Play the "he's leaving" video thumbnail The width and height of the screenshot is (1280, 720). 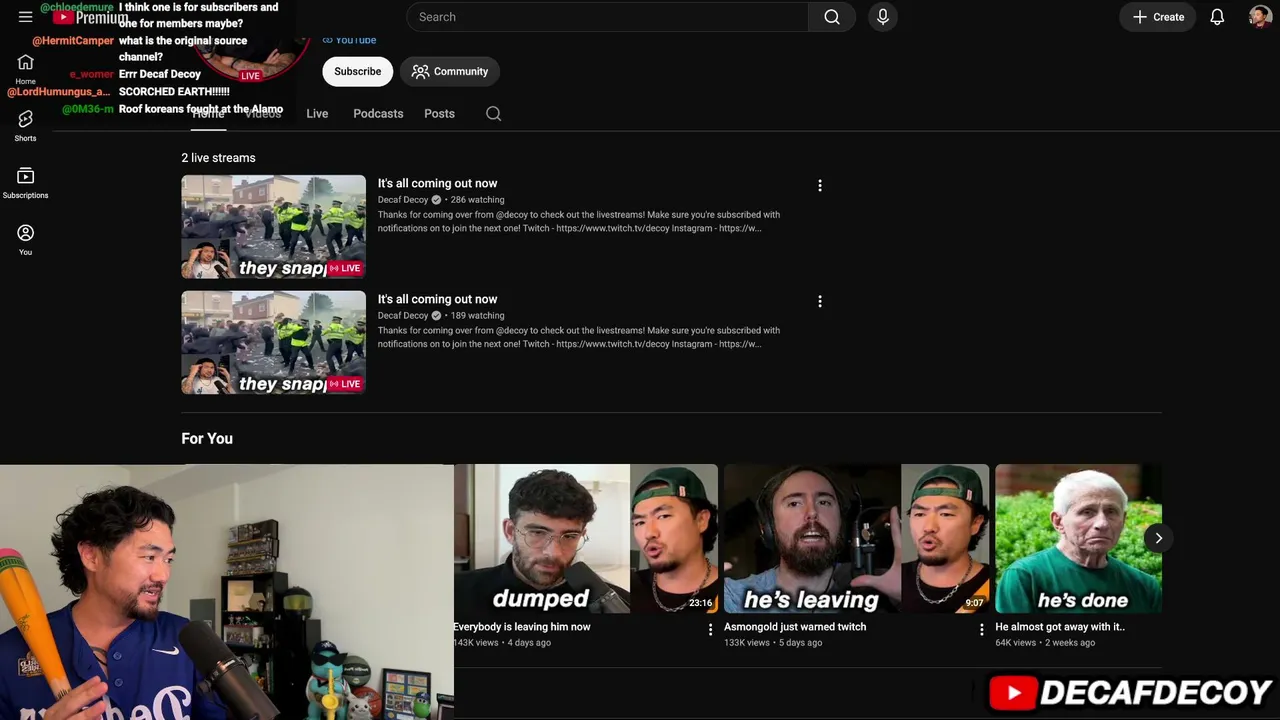click(x=857, y=538)
